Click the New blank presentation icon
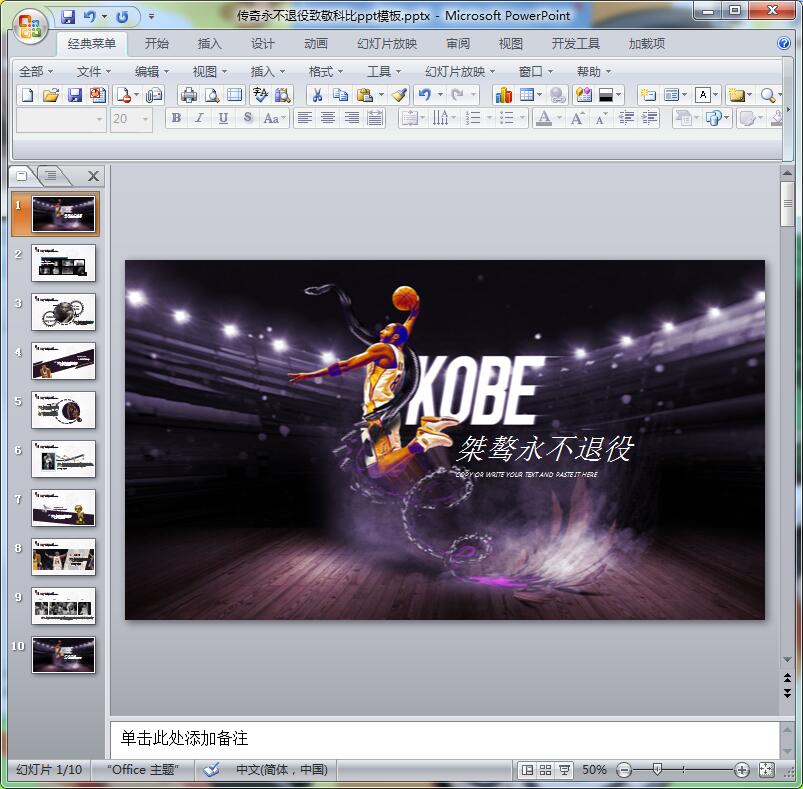 pyautogui.click(x=28, y=95)
